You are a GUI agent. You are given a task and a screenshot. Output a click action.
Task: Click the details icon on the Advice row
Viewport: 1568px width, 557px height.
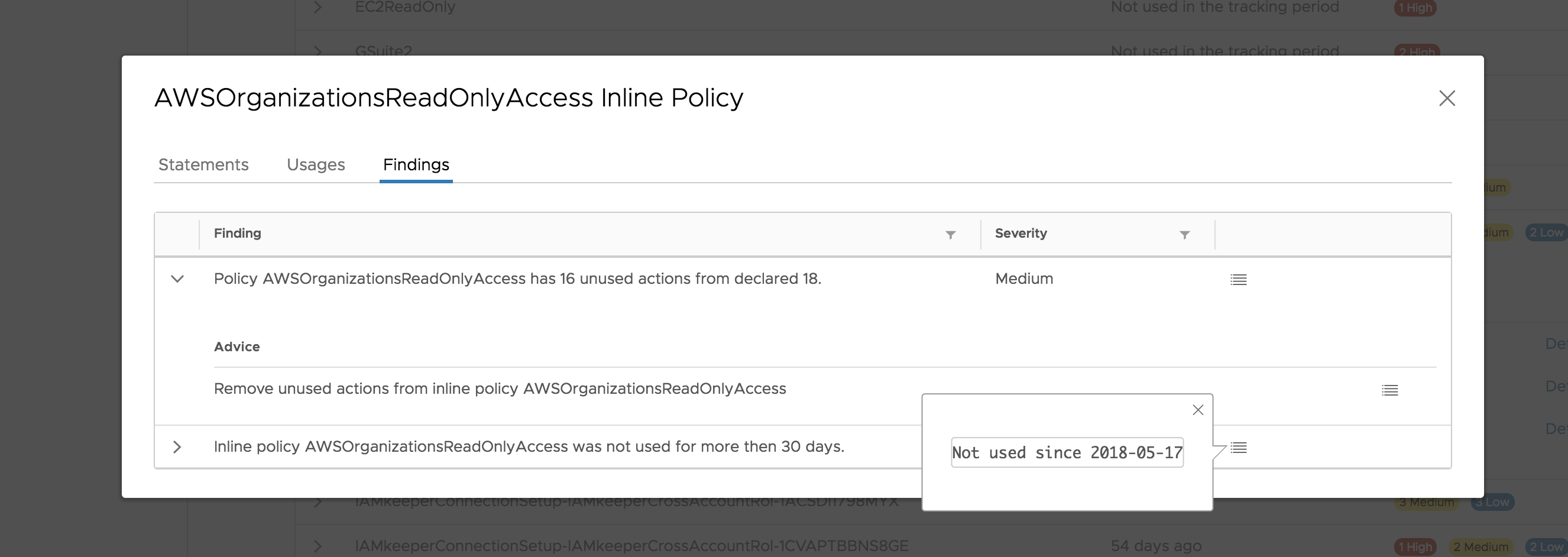click(1389, 390)
